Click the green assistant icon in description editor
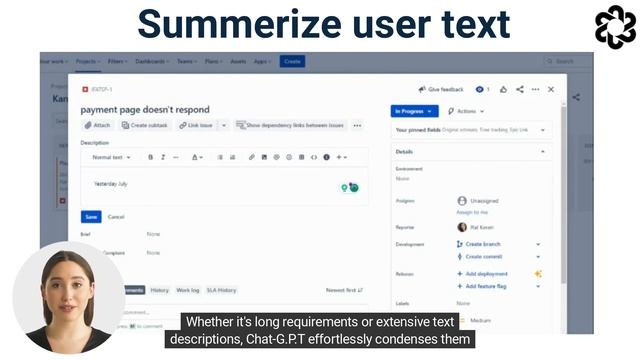640x360 pixels. (353, 187)
